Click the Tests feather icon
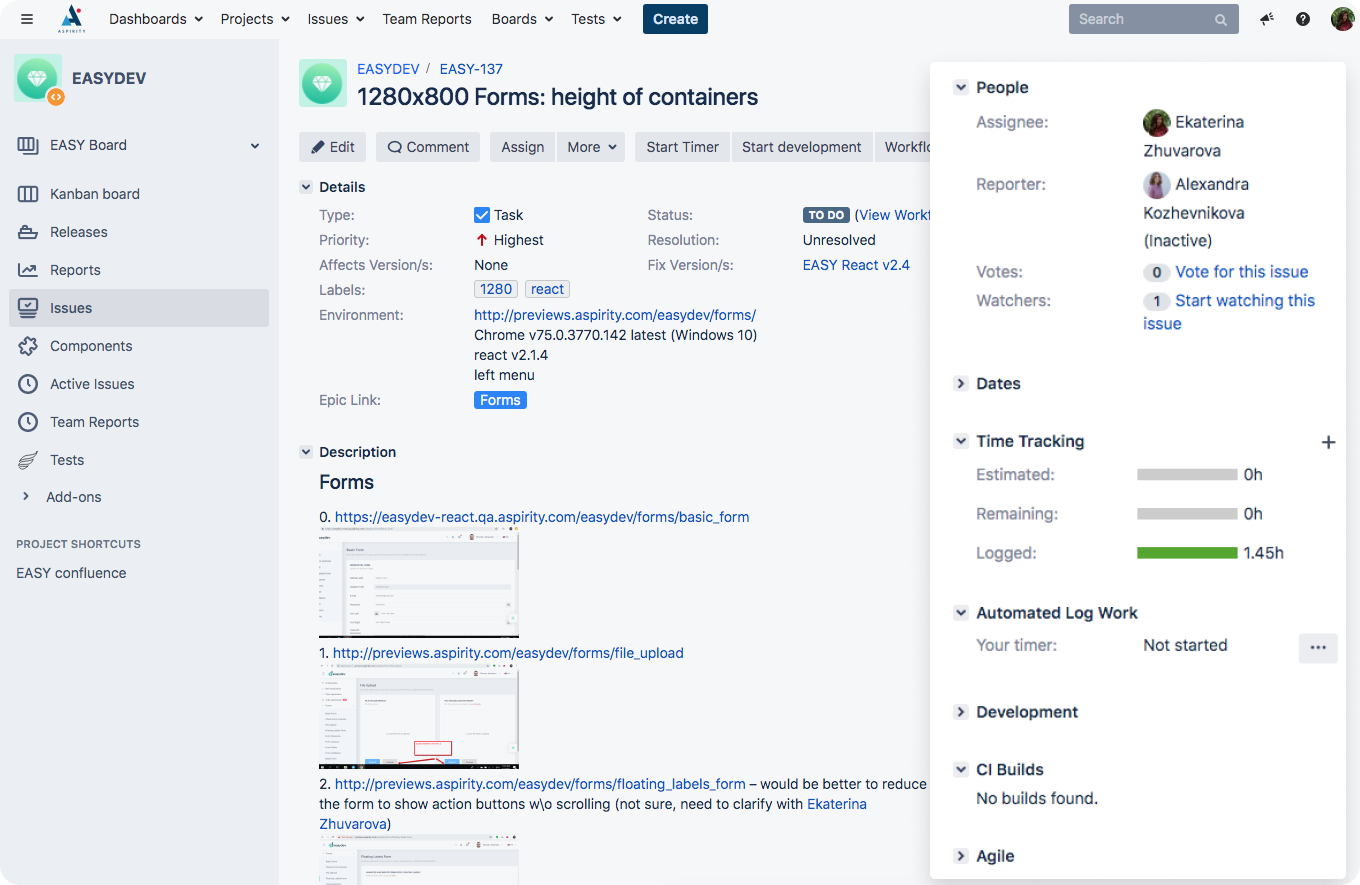Viewport: 1360px width, 885px height. (28, 460)
